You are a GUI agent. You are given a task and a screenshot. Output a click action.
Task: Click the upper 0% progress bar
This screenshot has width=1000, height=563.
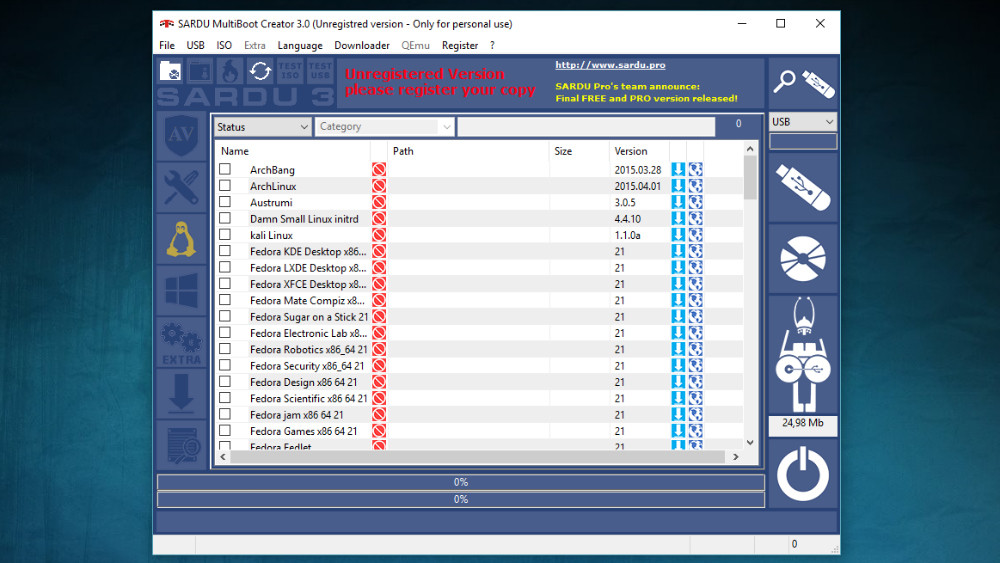(x=461, y=482)
